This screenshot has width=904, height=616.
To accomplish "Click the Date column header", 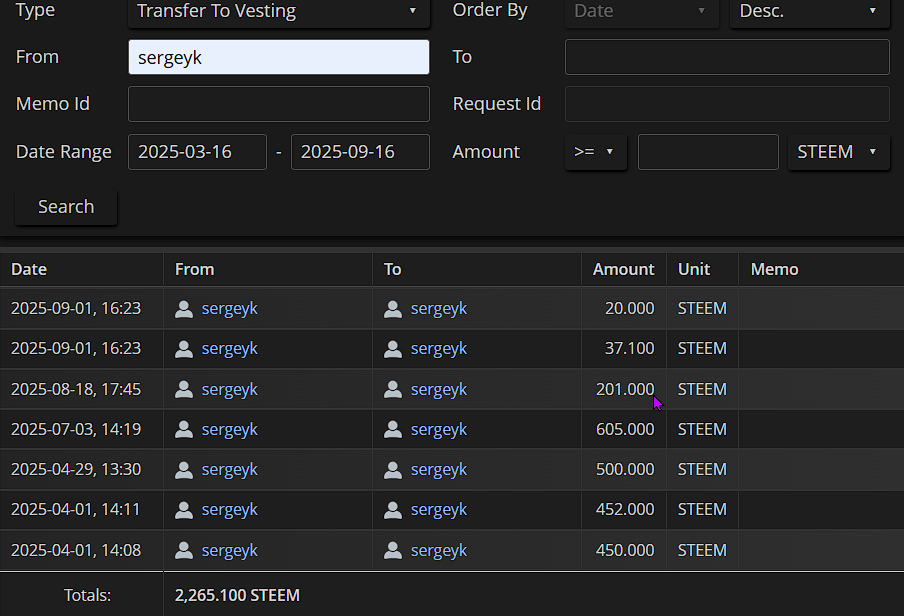I will point(29,269).
